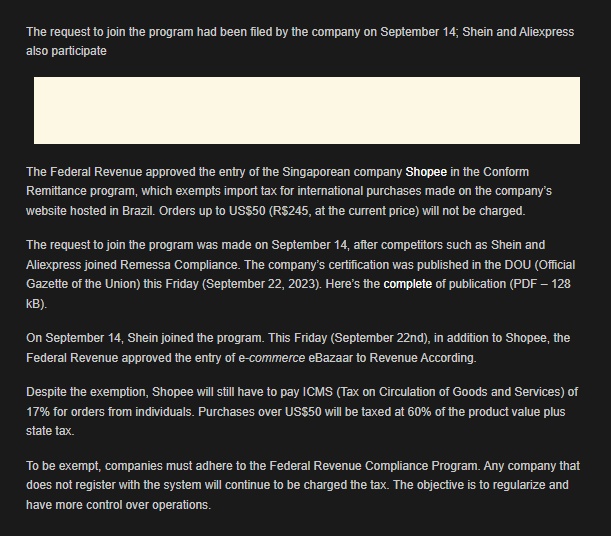Click the words 'also participate' in subtitle

66,51
